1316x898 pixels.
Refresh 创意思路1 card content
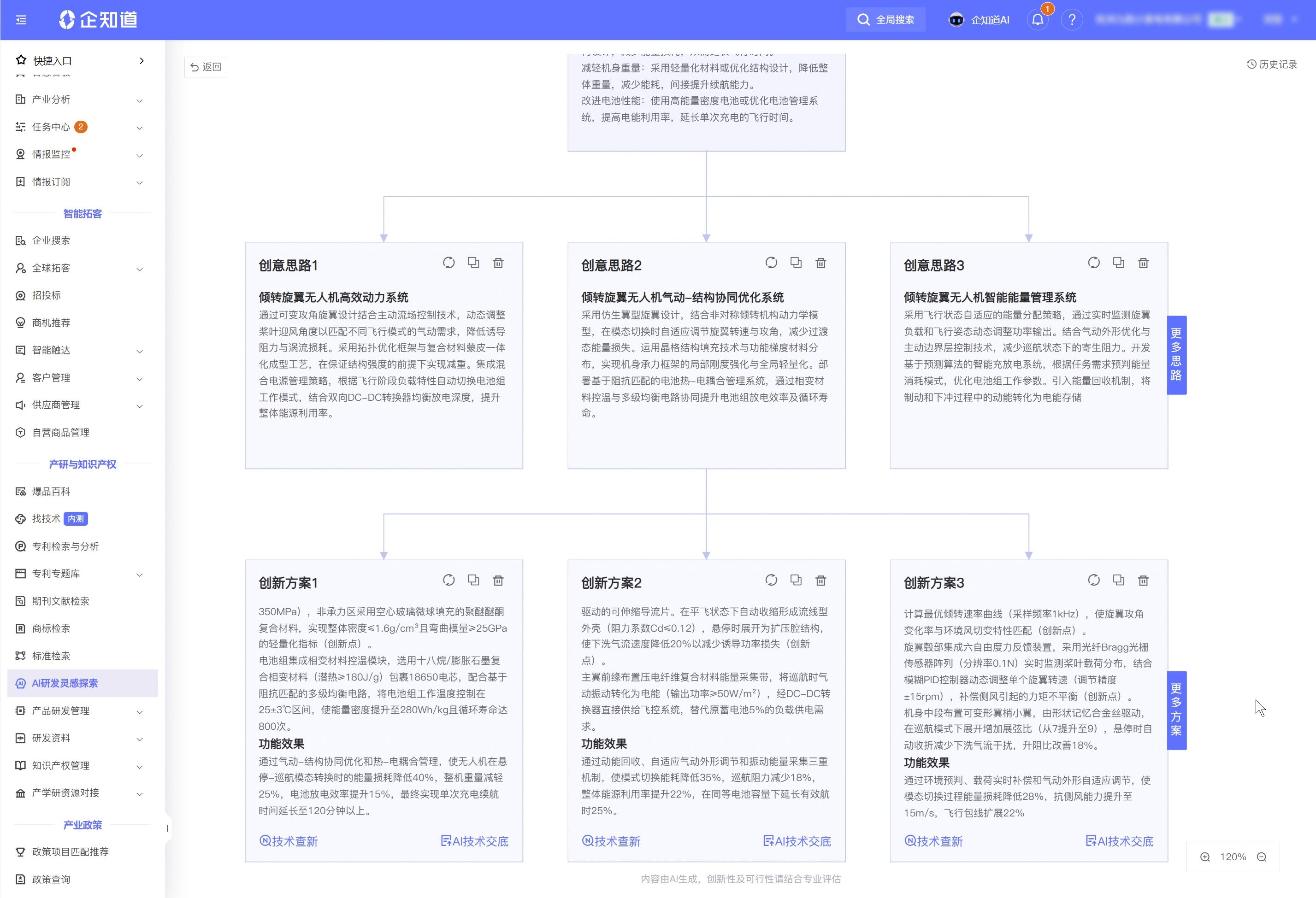point(449,263)
